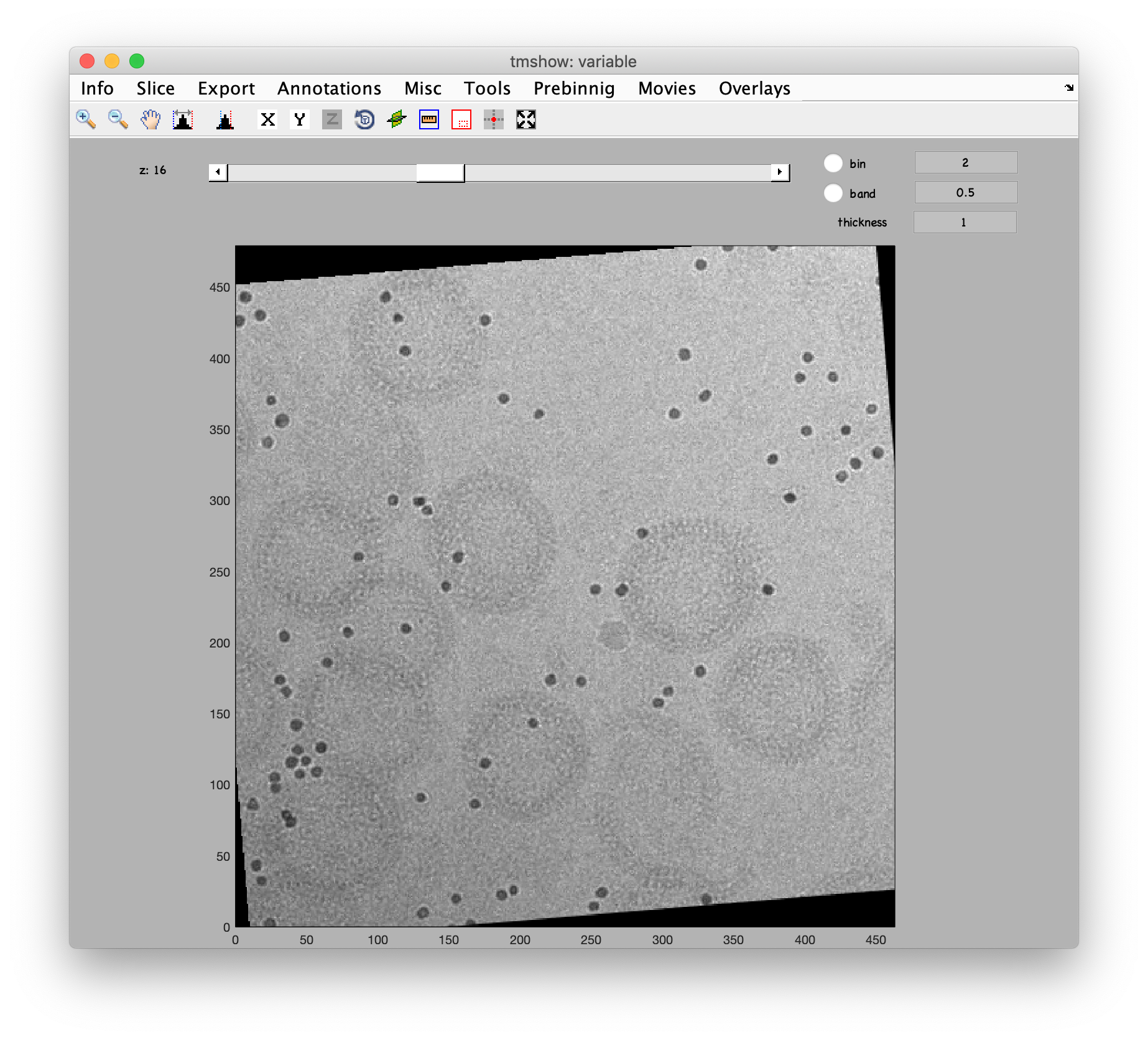Open the Export menu

[226, 88]
